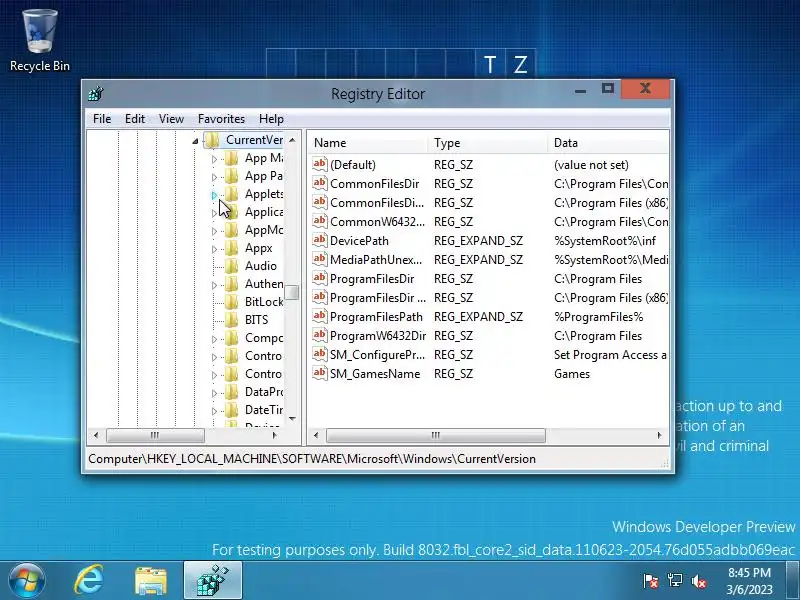The height and width of the screenshot is (600, 800).
Task: Click the ProgramFilesPath value string icon
Action: tap(319, 316)
